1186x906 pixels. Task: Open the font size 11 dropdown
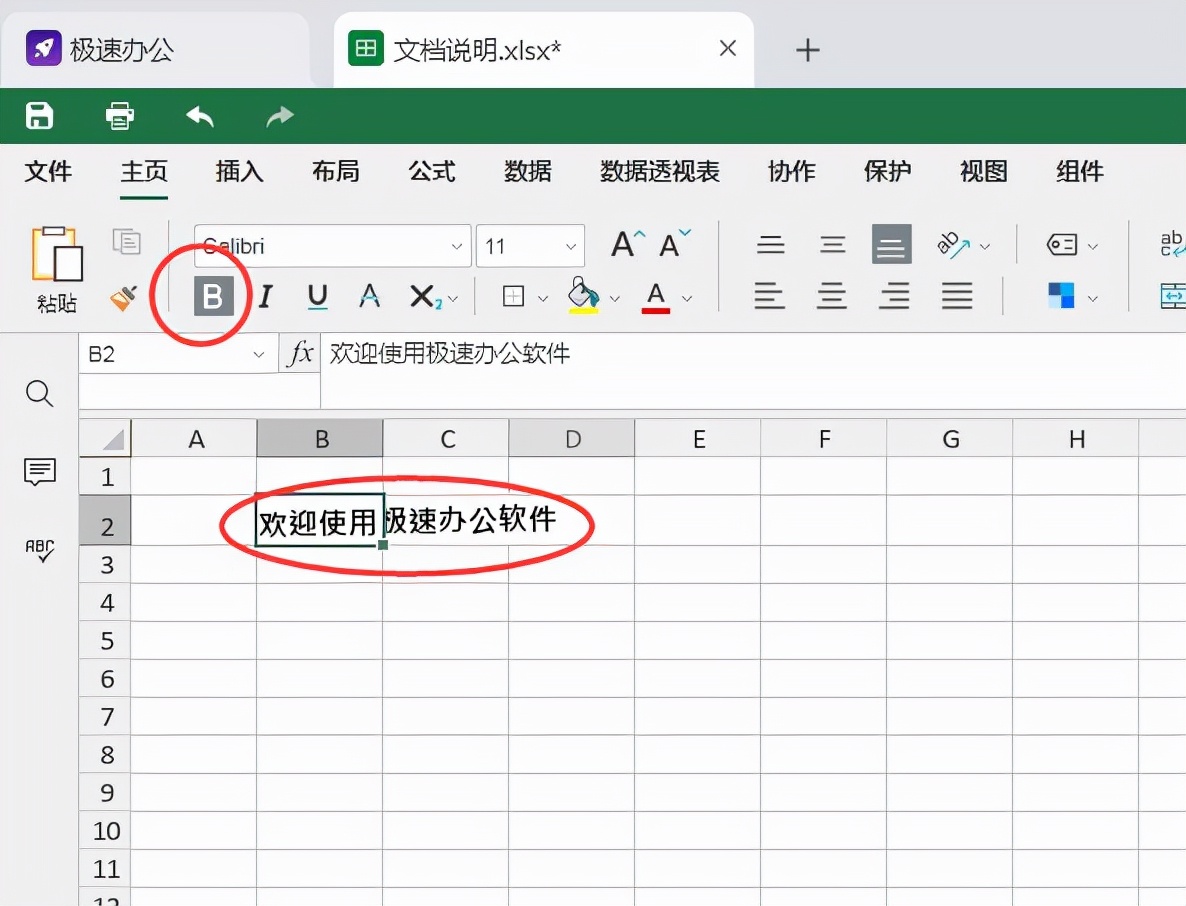pos(530,245)
